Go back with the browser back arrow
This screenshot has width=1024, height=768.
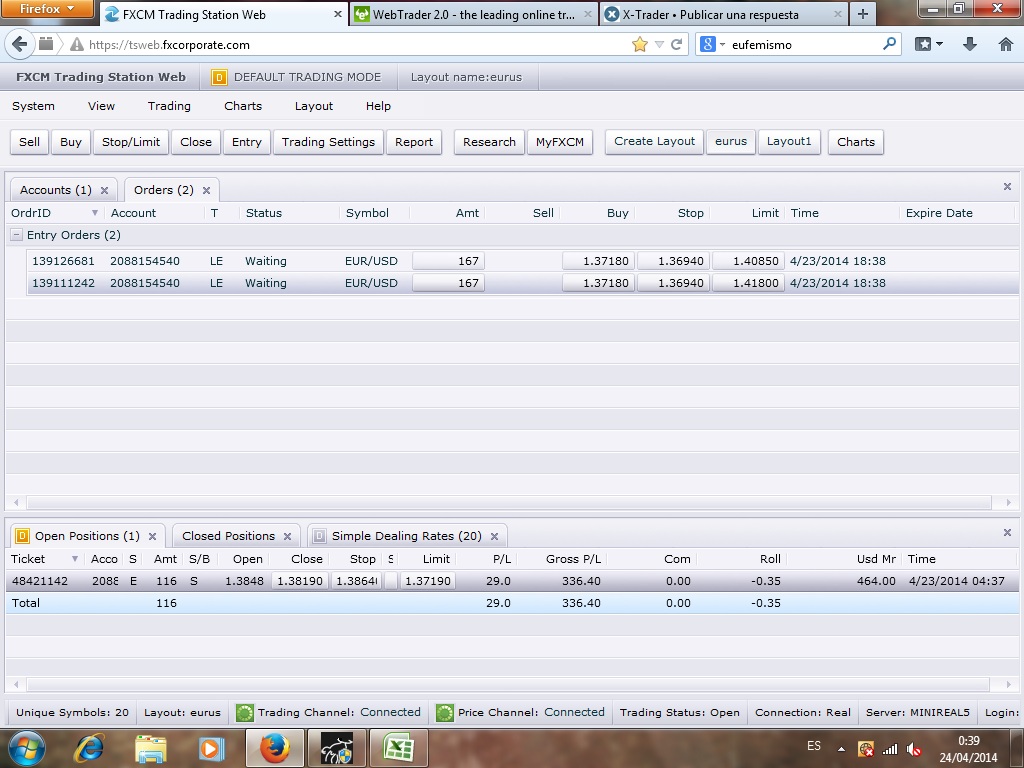click(x=20, y=44)
